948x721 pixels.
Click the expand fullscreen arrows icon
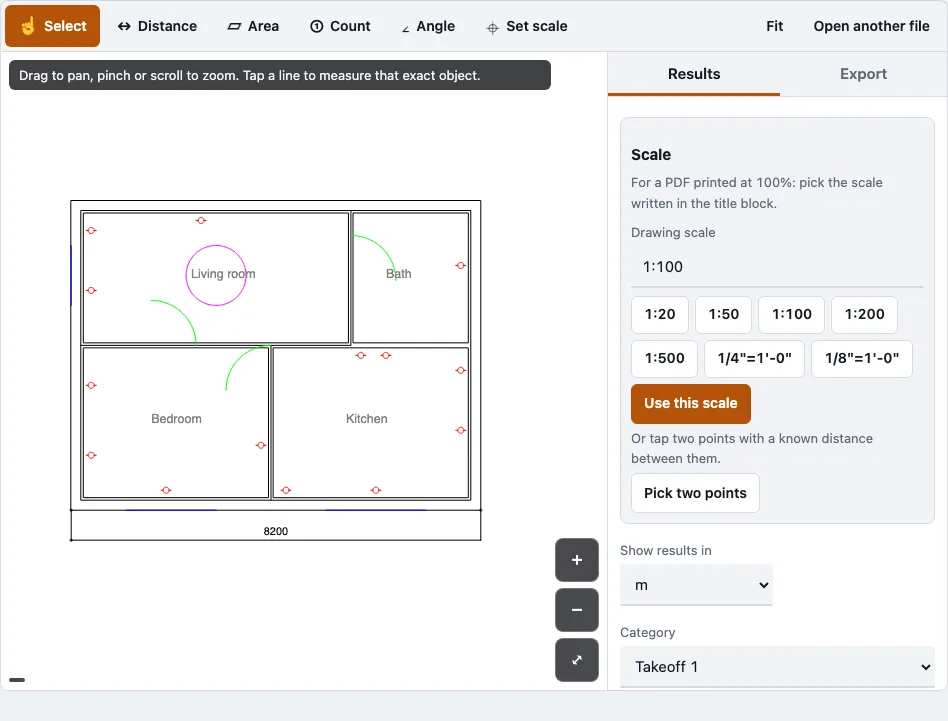577,660
